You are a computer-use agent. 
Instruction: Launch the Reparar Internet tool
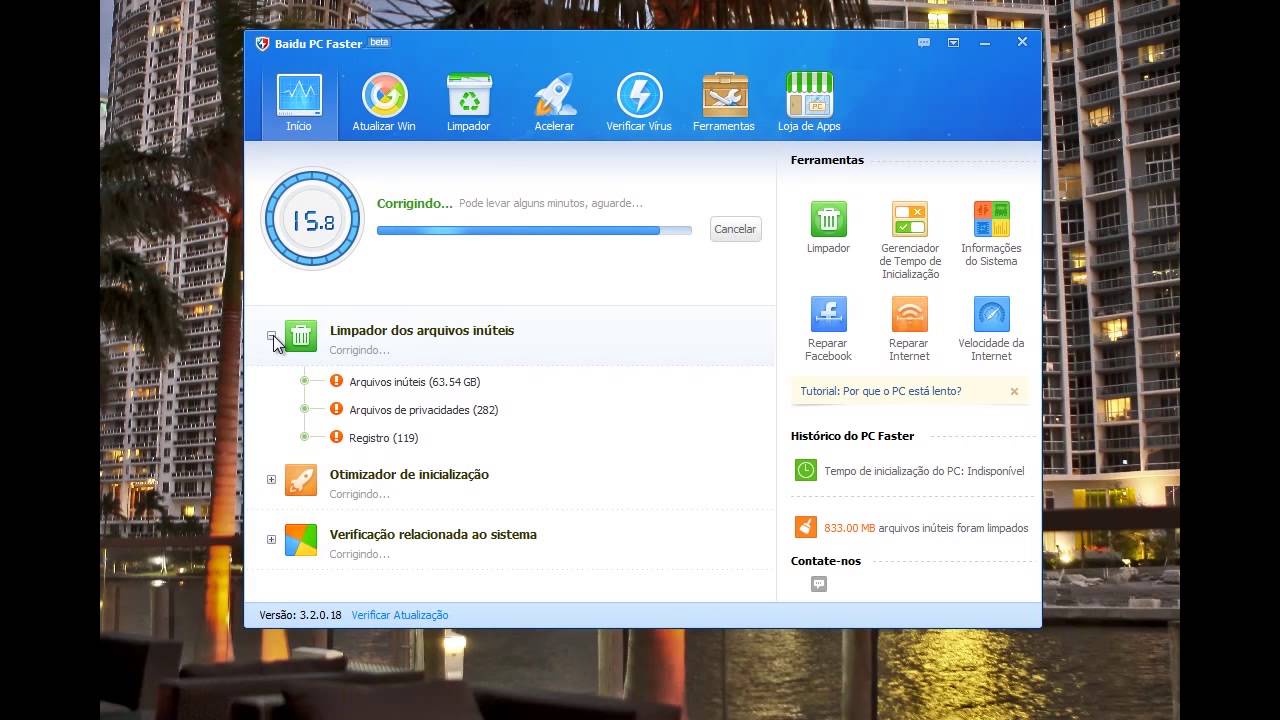point(910,329)
